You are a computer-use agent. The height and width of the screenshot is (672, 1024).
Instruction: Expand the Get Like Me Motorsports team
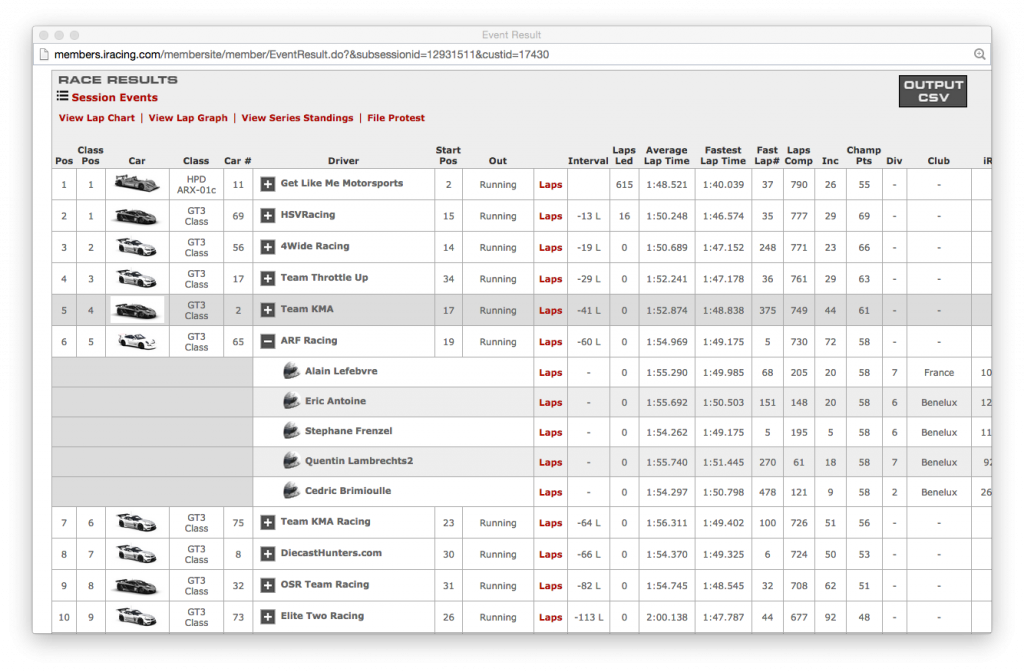coord(268,184)
